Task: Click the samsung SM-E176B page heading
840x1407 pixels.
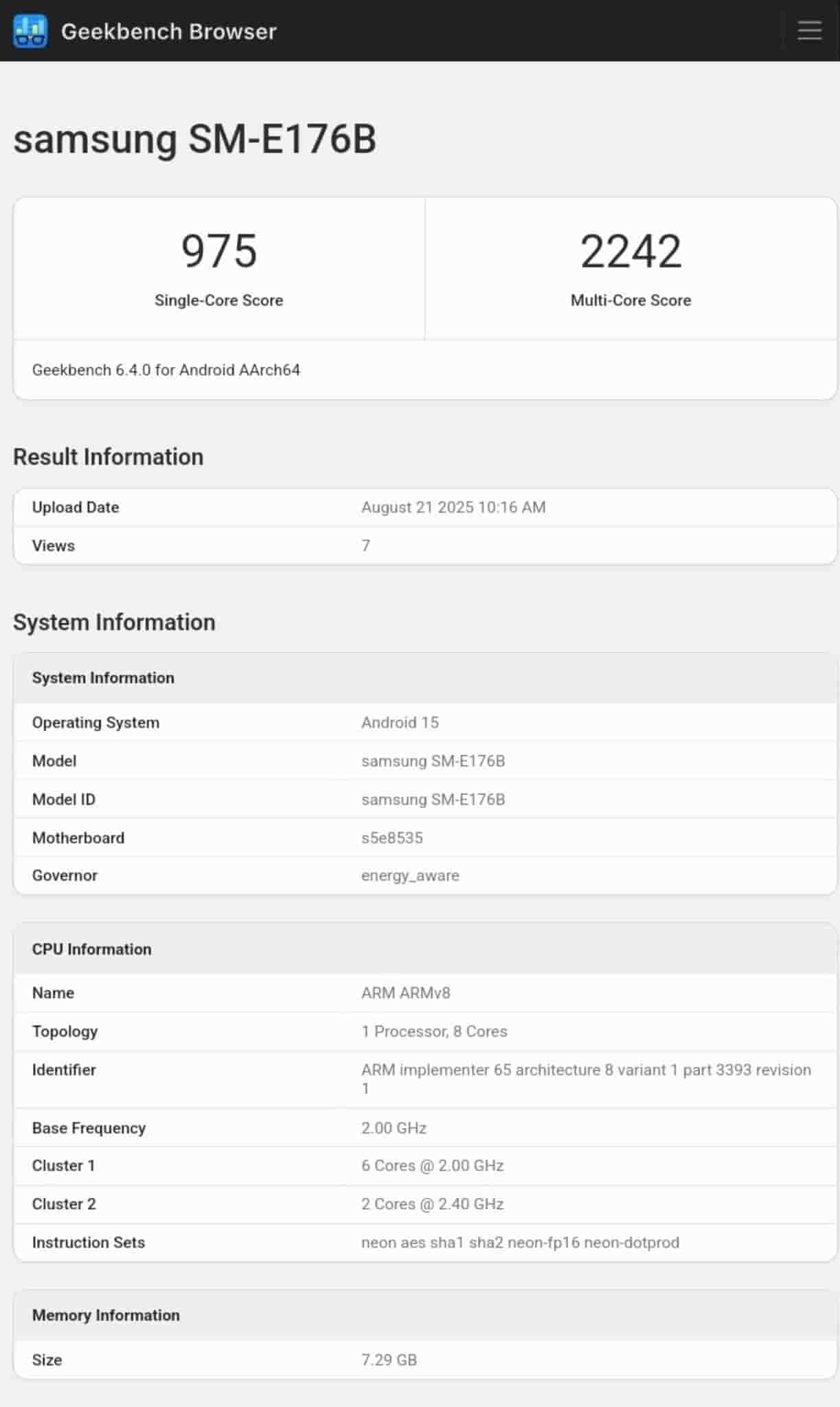Action: pyautogui.click(x=194, y=139)
